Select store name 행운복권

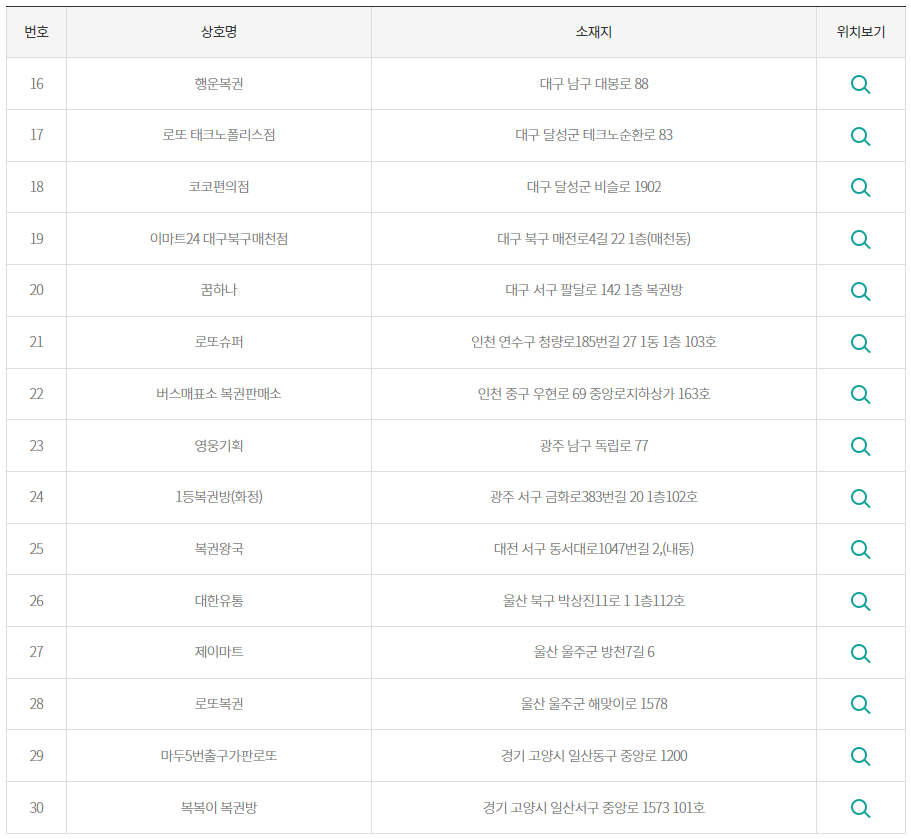tap(219, 84)
